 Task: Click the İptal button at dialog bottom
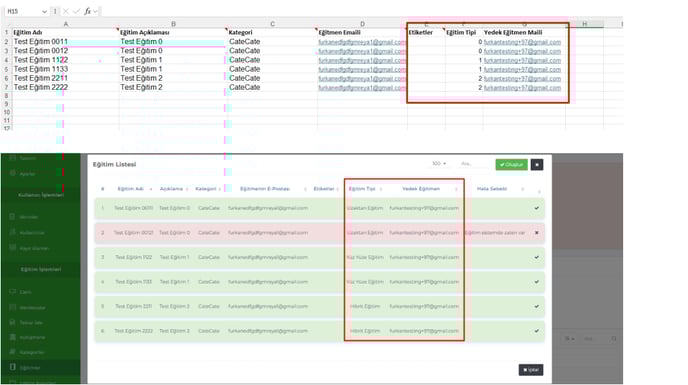[x=530, y=370]
